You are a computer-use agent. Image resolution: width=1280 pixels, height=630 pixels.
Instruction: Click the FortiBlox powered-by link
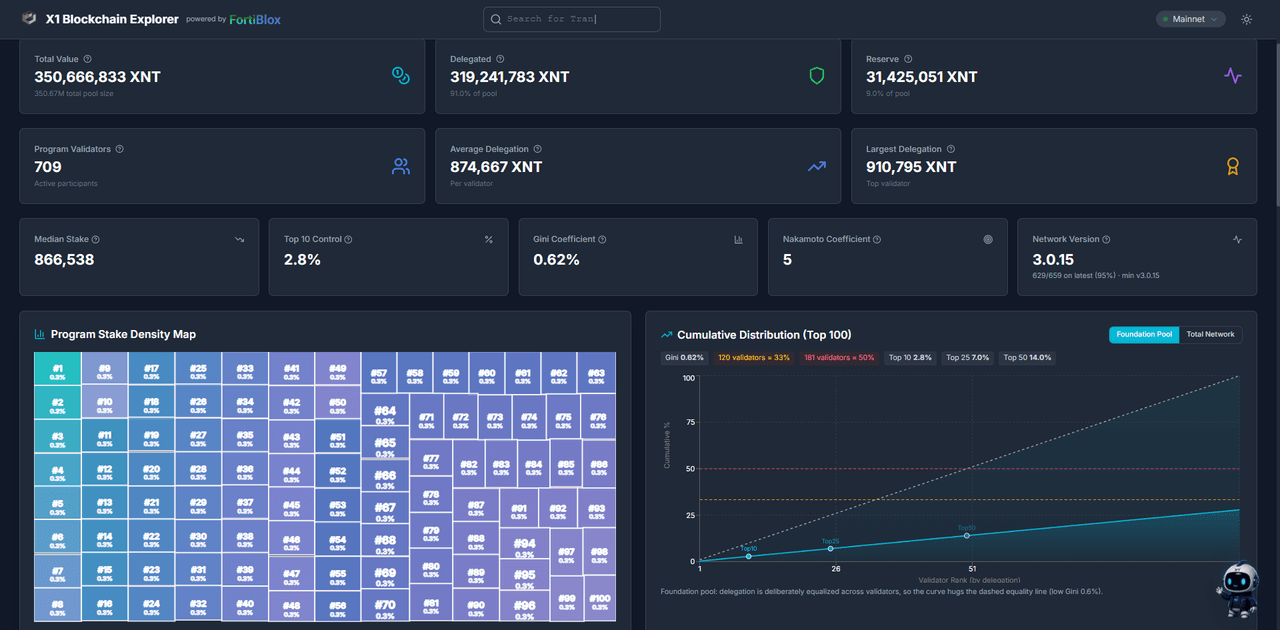click(255, 19)
